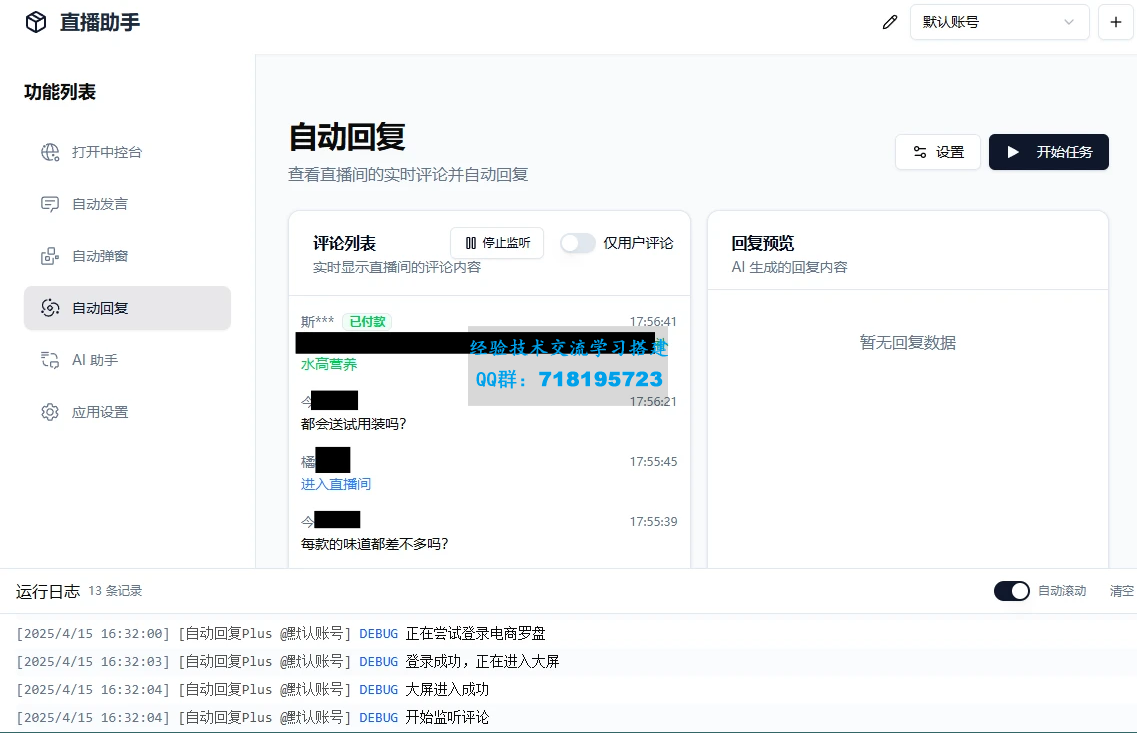
Task: Open 应用设置 menu entry
Action: (128, 413)
